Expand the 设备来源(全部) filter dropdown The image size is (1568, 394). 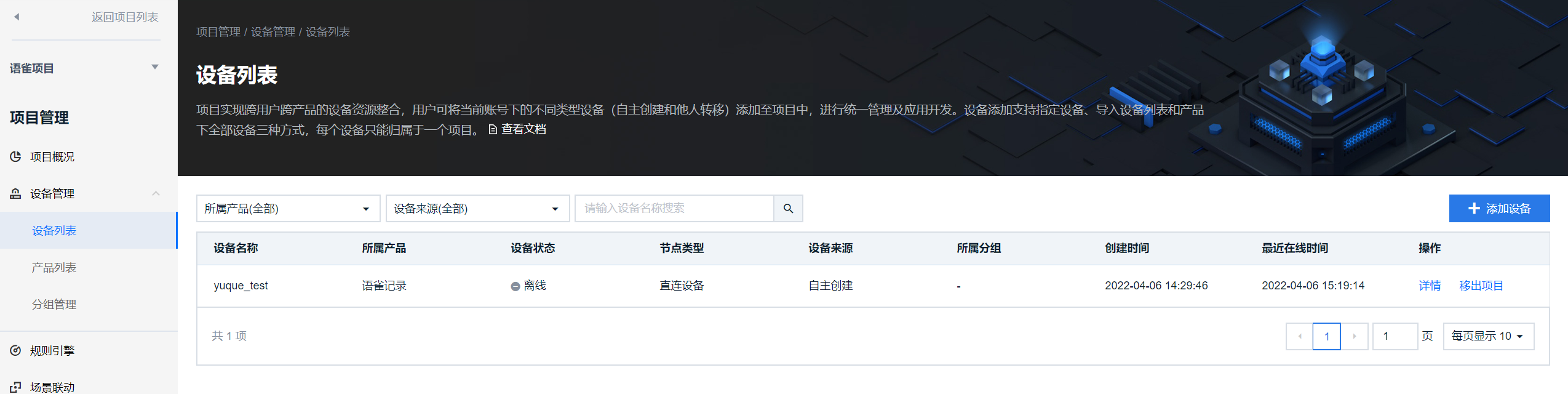pyautogui.click(x=477, y=209)
